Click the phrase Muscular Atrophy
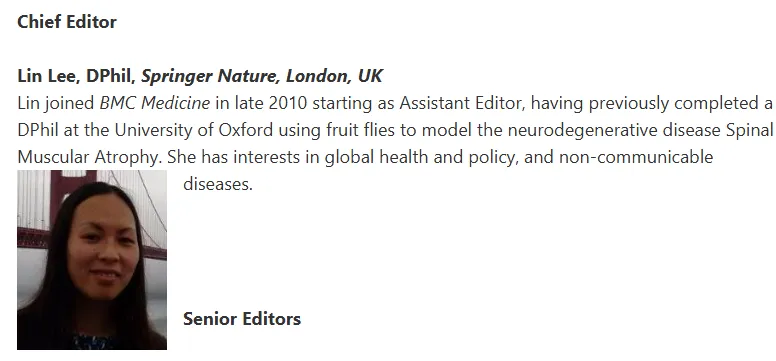This screenshot has width=776, height=361. (88, 157)
